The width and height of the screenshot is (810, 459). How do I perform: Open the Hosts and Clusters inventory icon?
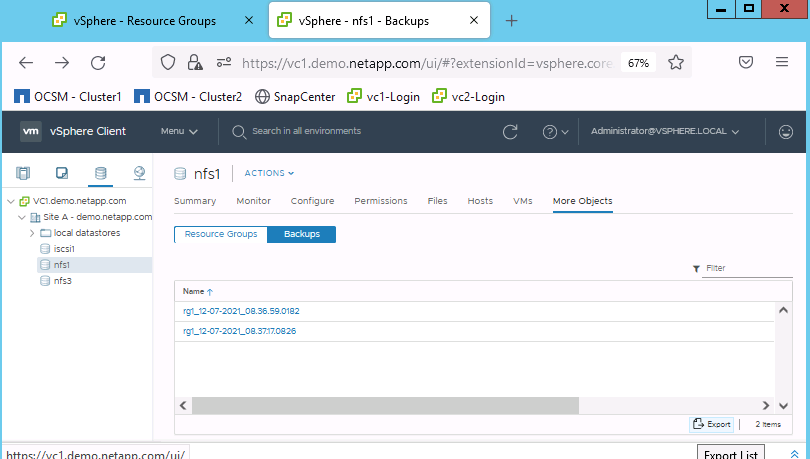point(23,173)
